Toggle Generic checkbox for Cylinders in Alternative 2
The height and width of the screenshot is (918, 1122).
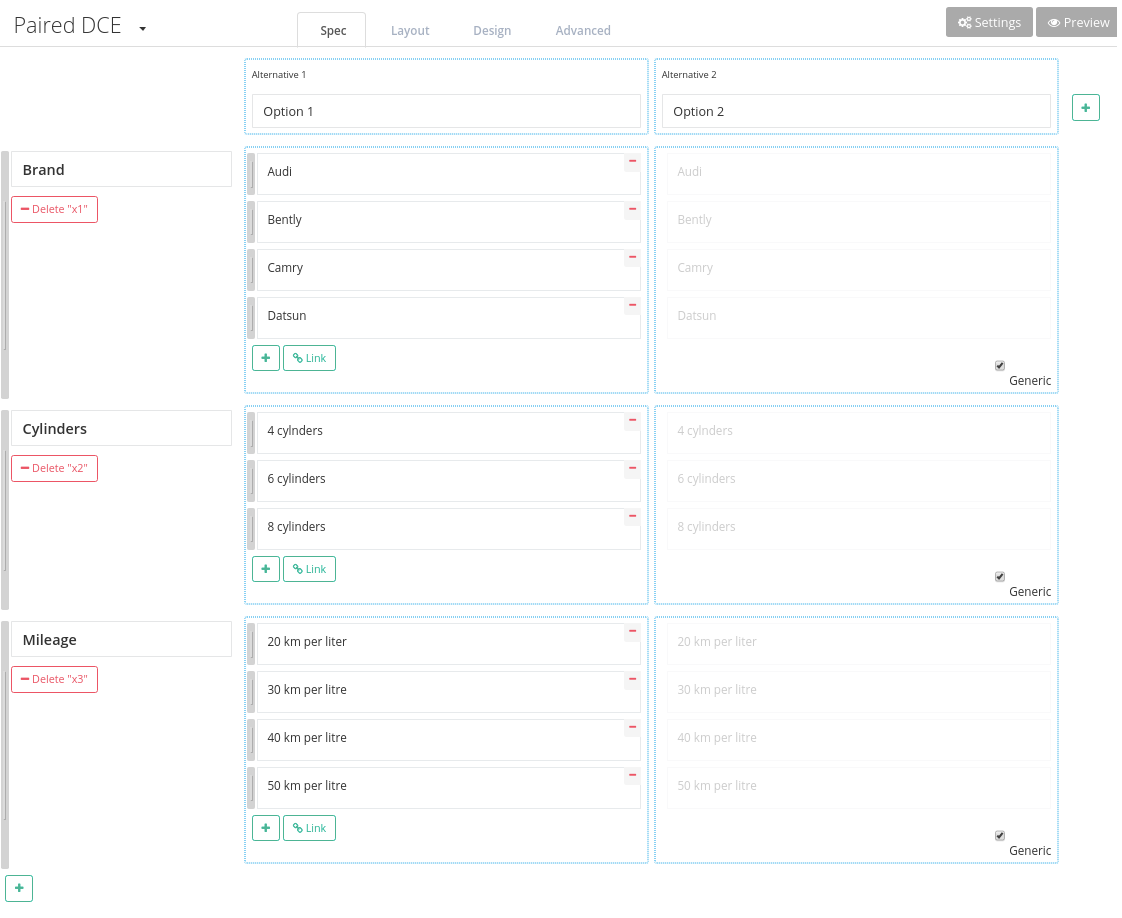click(x=999, y=576)
